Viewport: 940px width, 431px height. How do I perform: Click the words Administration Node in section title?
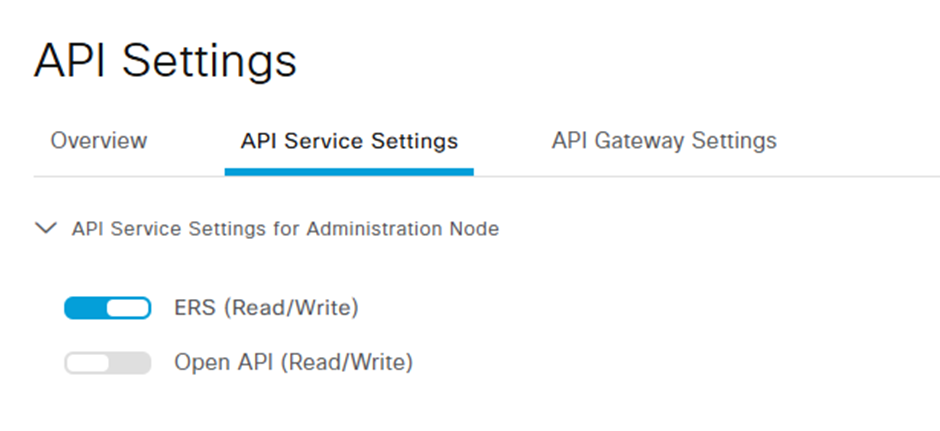pyautogui.click(x=403, y=229)
